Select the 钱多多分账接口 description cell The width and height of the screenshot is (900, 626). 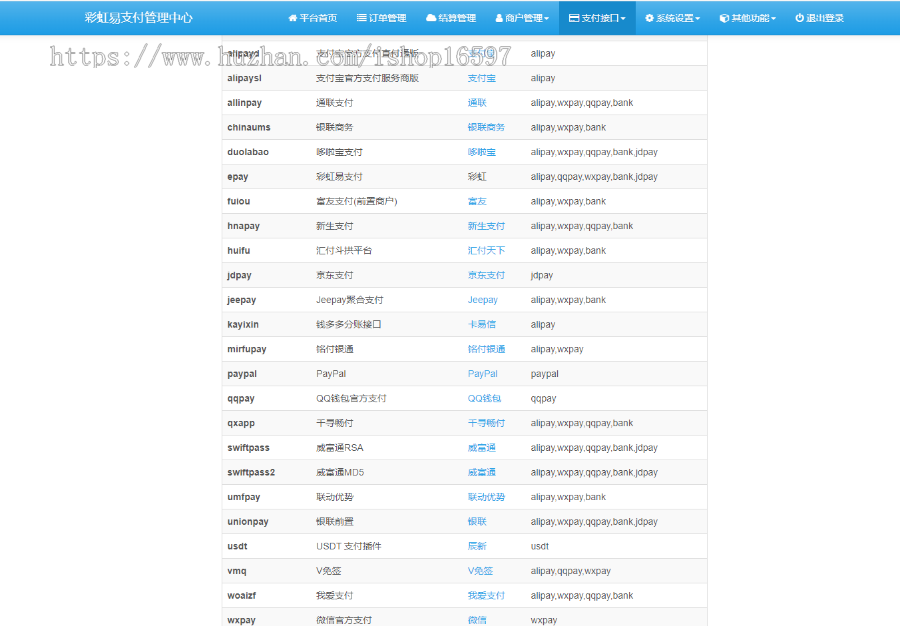(348, 325)
